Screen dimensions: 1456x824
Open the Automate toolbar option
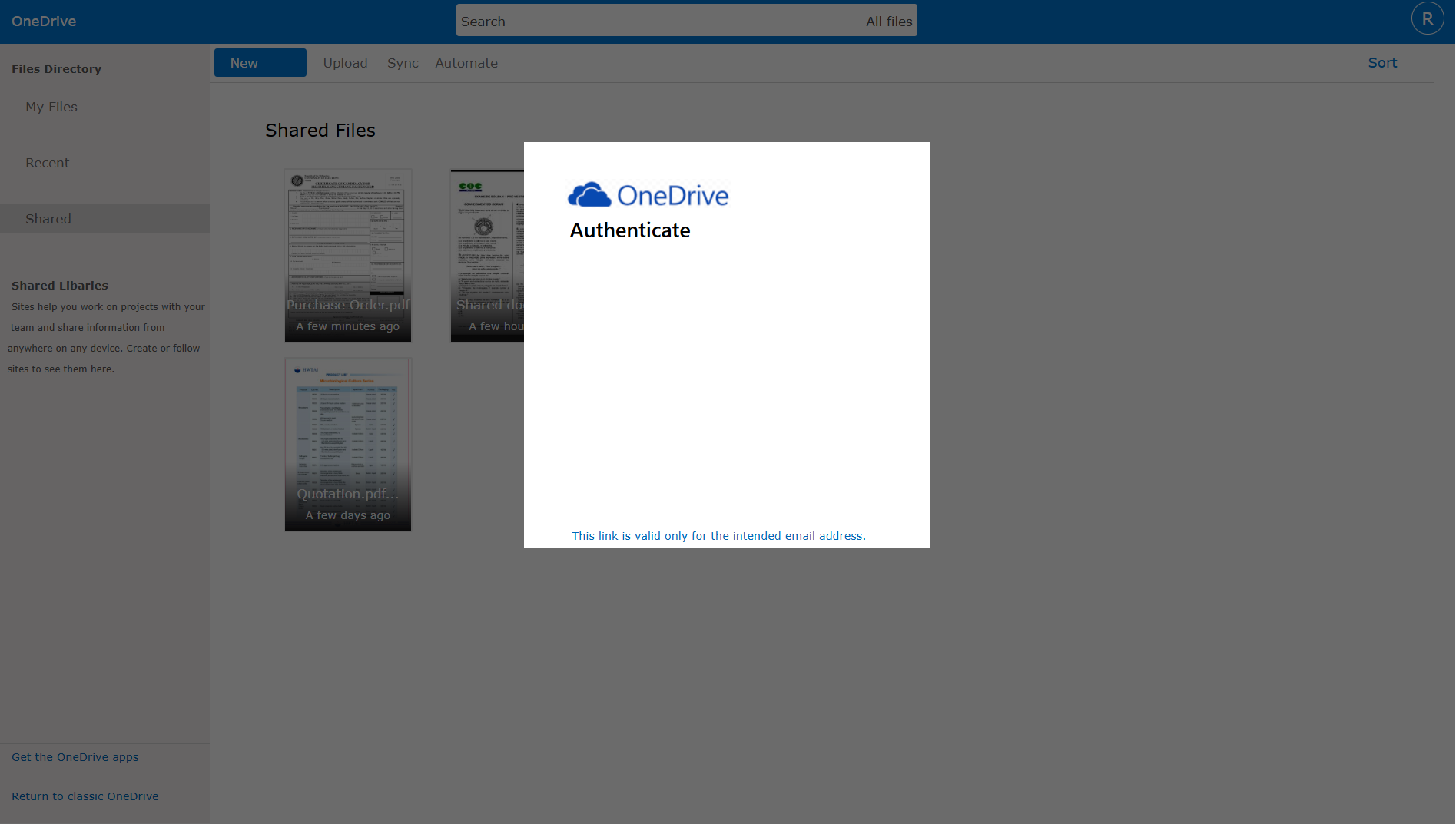point(466,63)
